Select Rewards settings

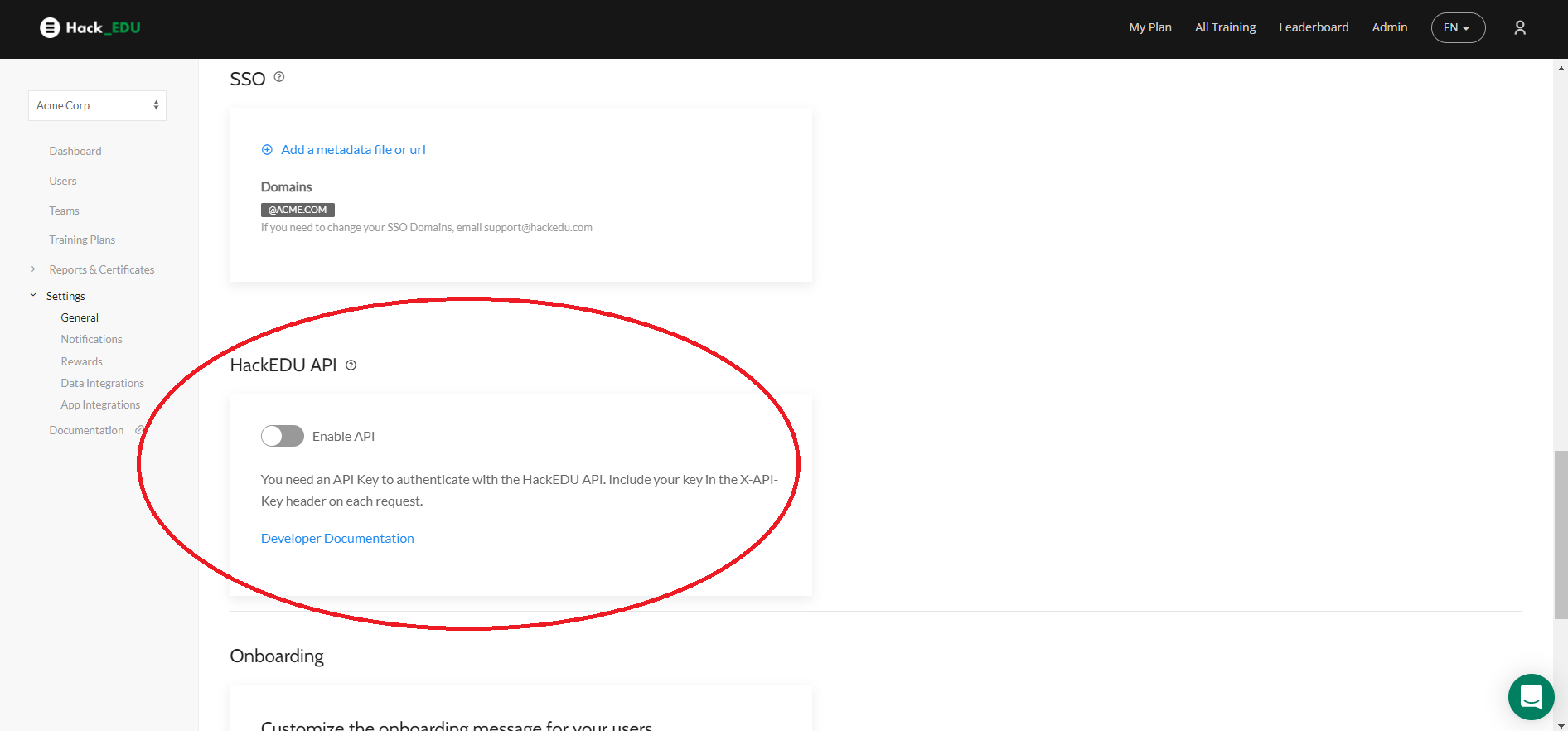(81, 361)
